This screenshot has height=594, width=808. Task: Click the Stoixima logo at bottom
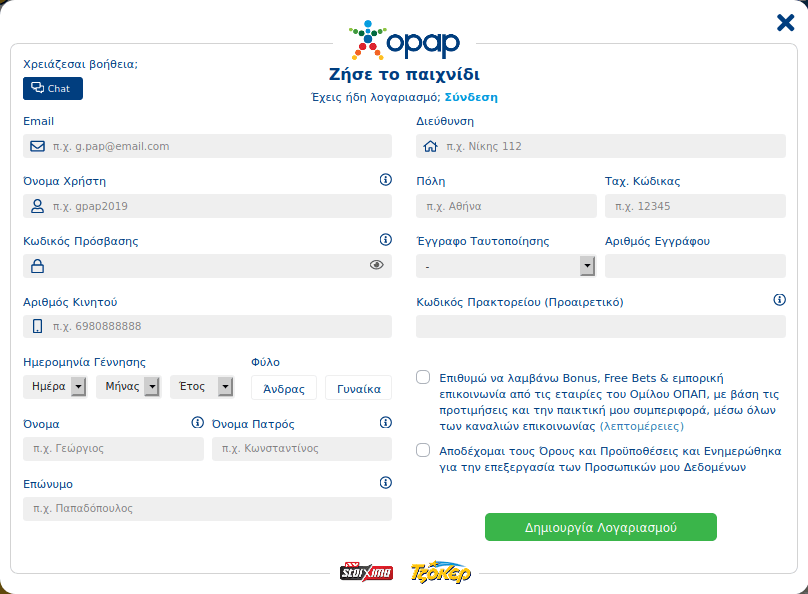[x=366, y=572]
